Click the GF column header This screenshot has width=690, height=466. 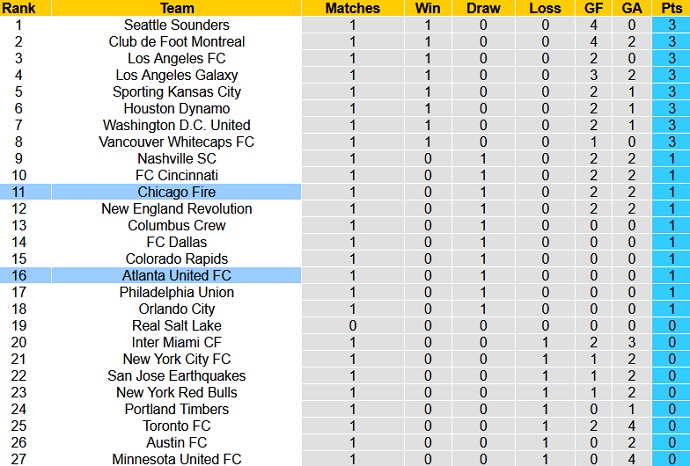[594, 8]
